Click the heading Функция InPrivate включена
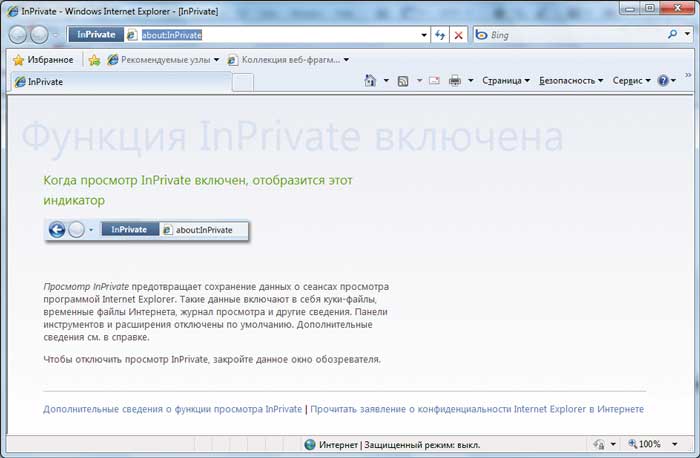This screenshot has width=700, height=458. pyautogui.click(x=292, y=137)
